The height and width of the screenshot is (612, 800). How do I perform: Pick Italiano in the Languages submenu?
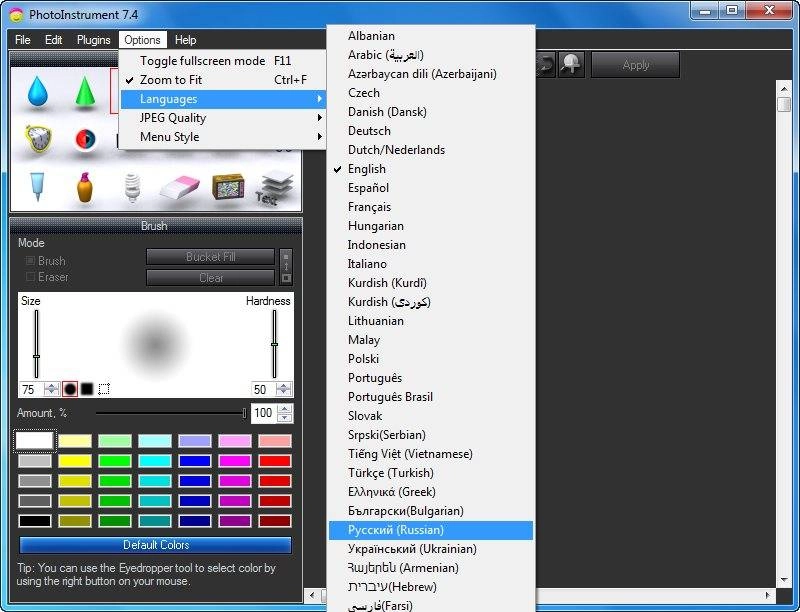pyautogui.click(x=431, y=264)
